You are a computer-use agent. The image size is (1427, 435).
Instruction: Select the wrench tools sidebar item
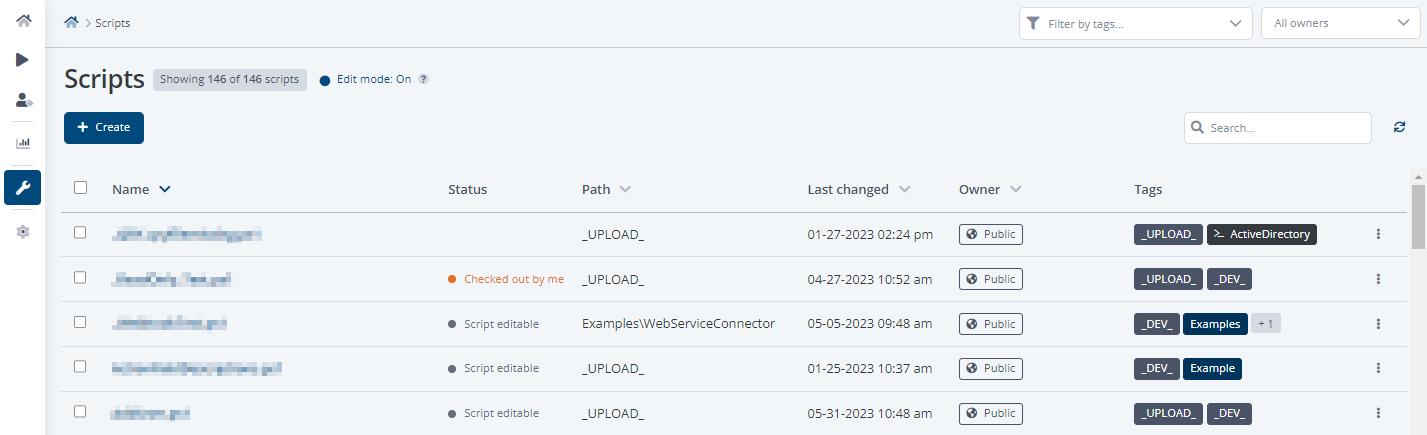pos(23,187)
